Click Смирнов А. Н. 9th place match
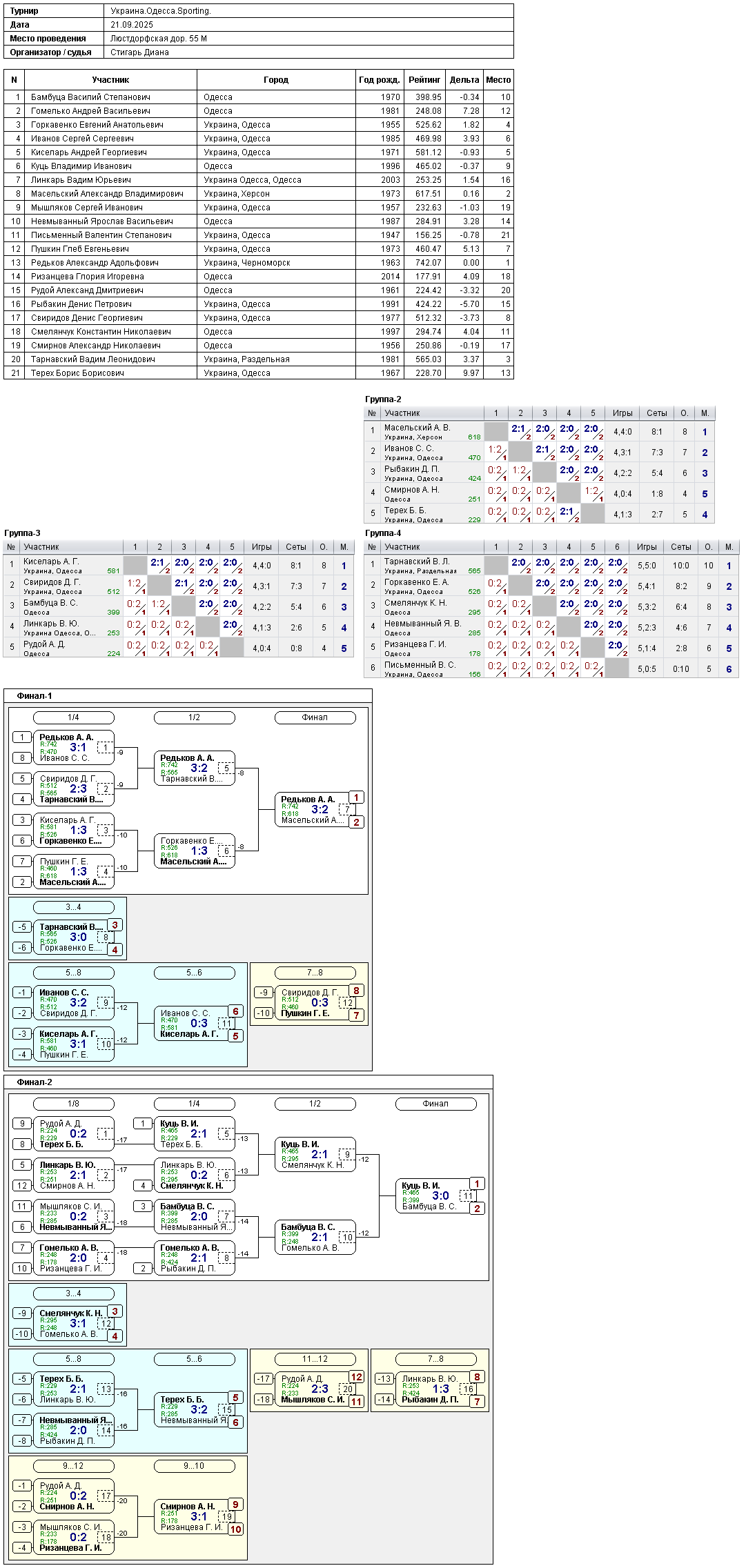The height and width of the screenshot is (1568, 746). [195, 1517]
